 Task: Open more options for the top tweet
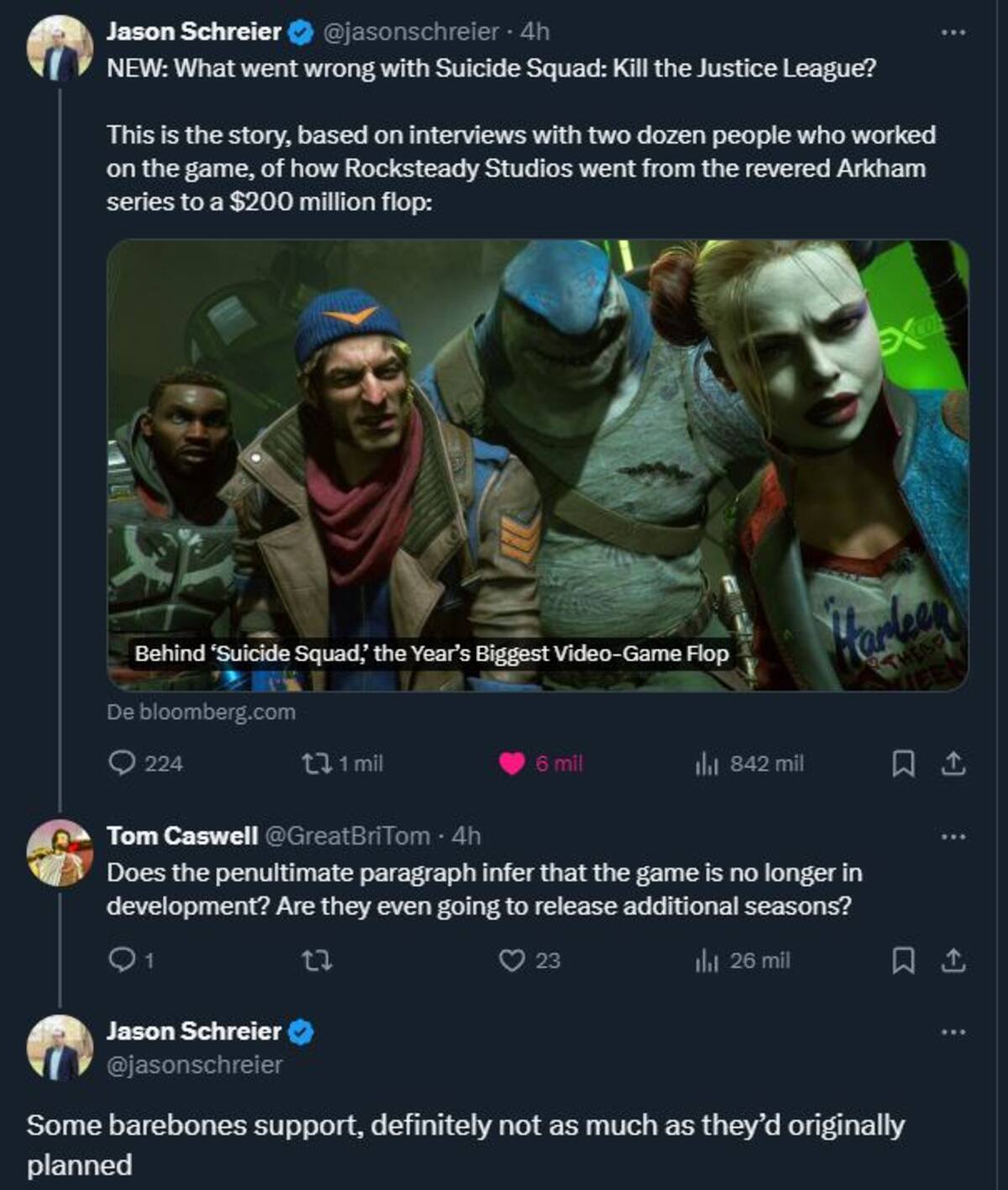953,32
